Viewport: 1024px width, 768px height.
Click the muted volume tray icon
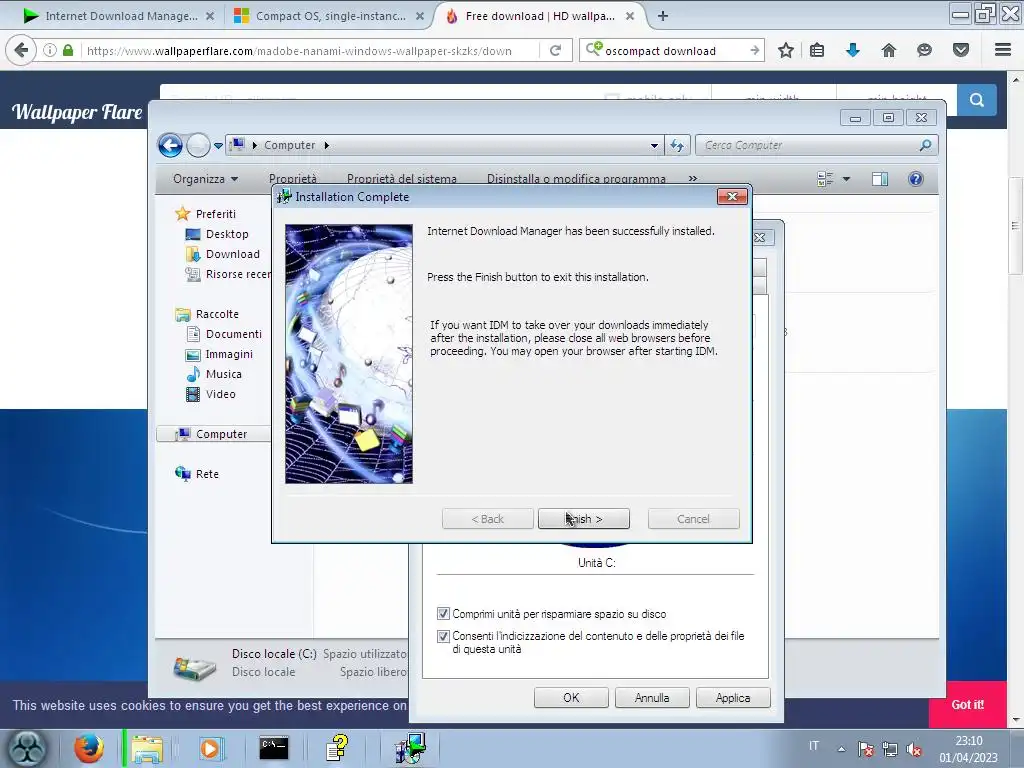point(914,749)
